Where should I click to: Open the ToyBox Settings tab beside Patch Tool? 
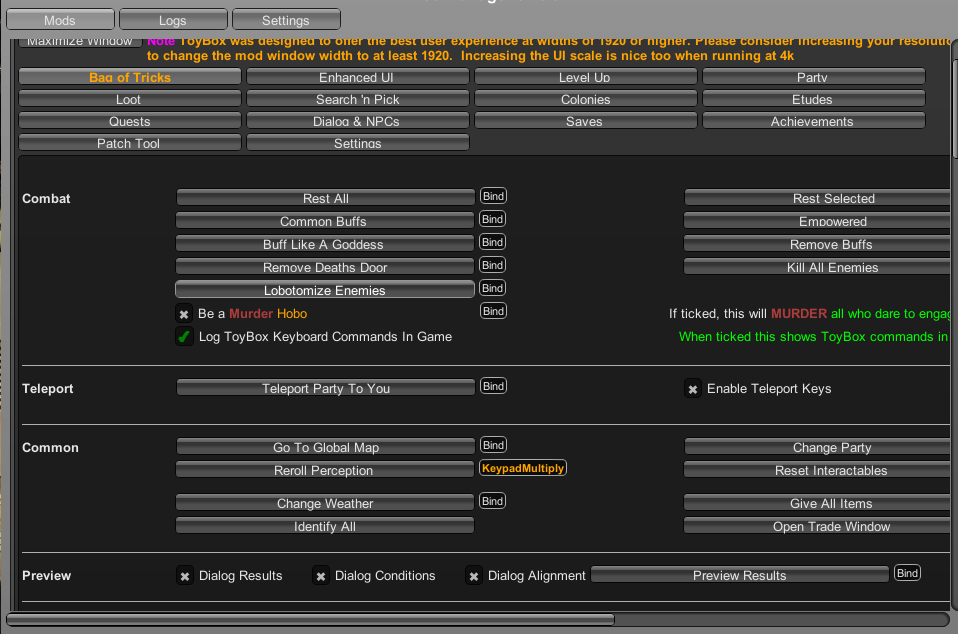click(x=357, y=143)
